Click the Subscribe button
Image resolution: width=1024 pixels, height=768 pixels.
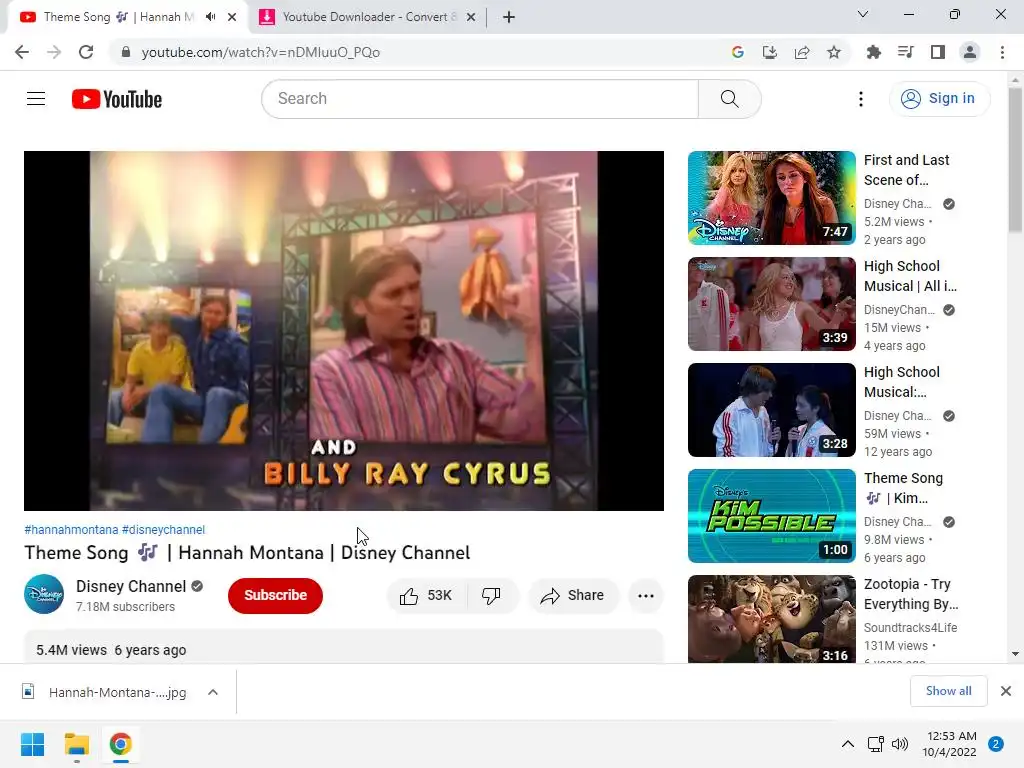click(x=275, y=595)
